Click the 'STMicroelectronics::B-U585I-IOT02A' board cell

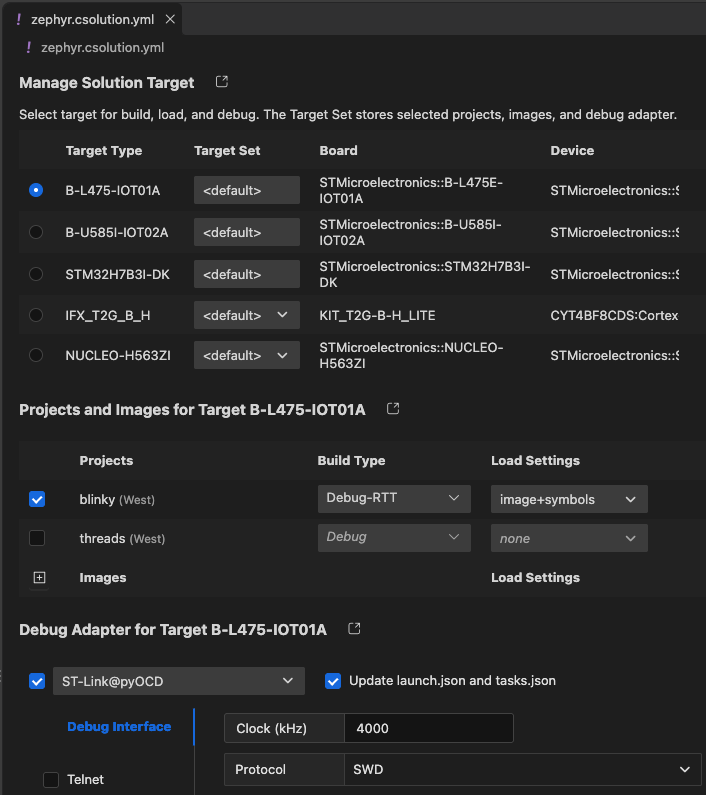pyautogui.click(x=410, y=232)
